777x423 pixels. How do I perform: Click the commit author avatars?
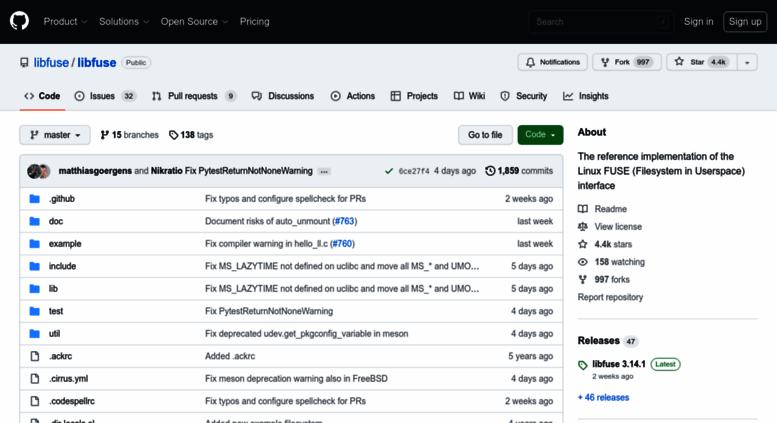click(x=39, y=171)
